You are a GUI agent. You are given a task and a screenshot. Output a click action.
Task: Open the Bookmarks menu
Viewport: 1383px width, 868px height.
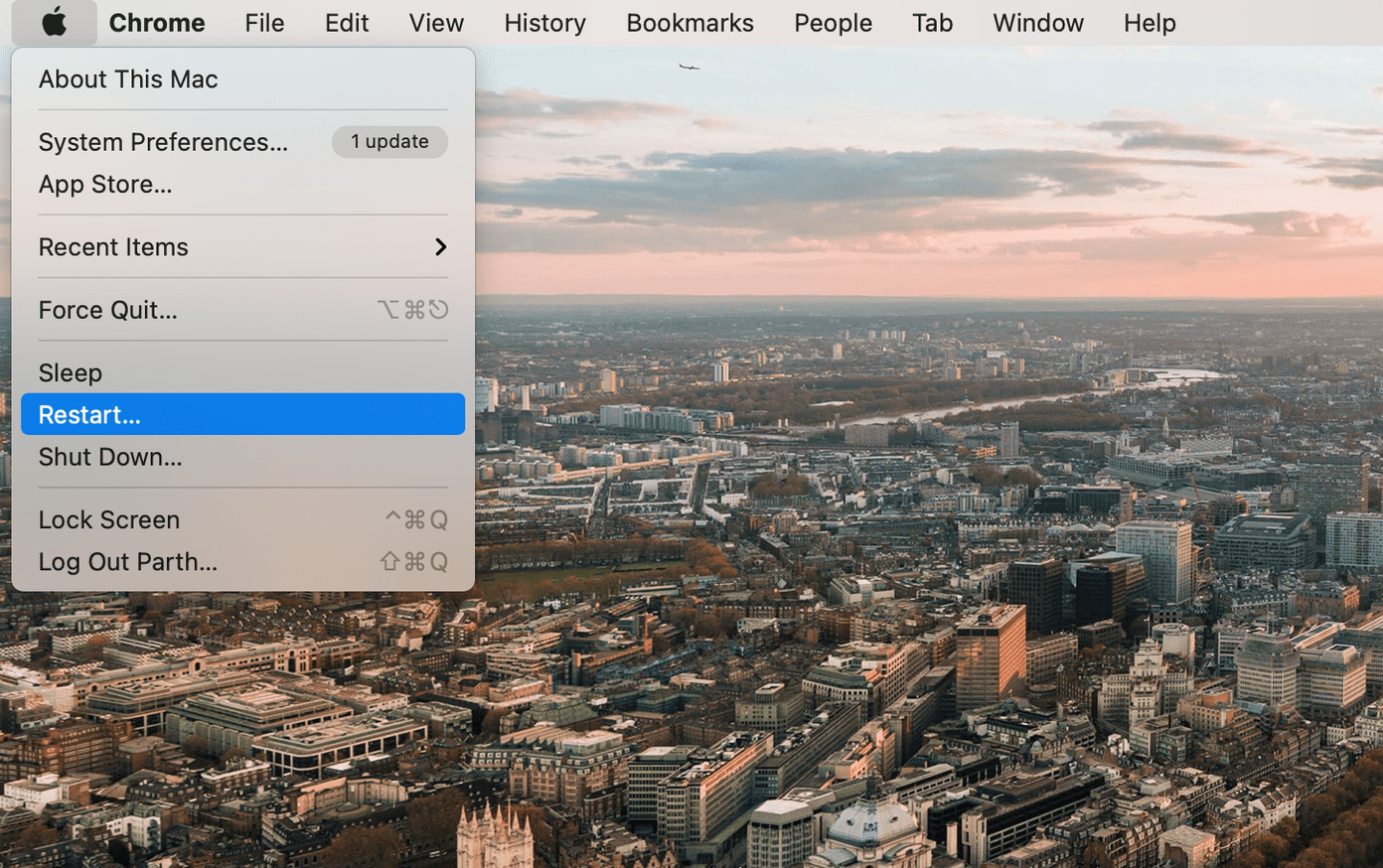click(690, 22)
